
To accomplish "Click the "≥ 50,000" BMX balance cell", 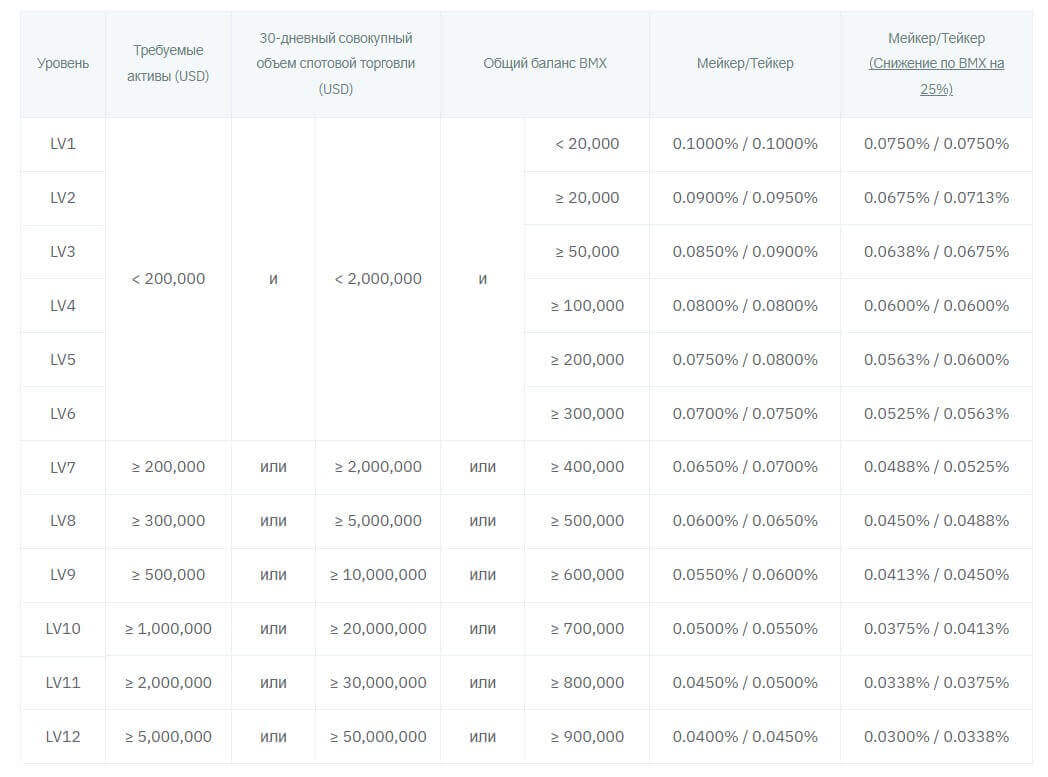I will 587,252.
